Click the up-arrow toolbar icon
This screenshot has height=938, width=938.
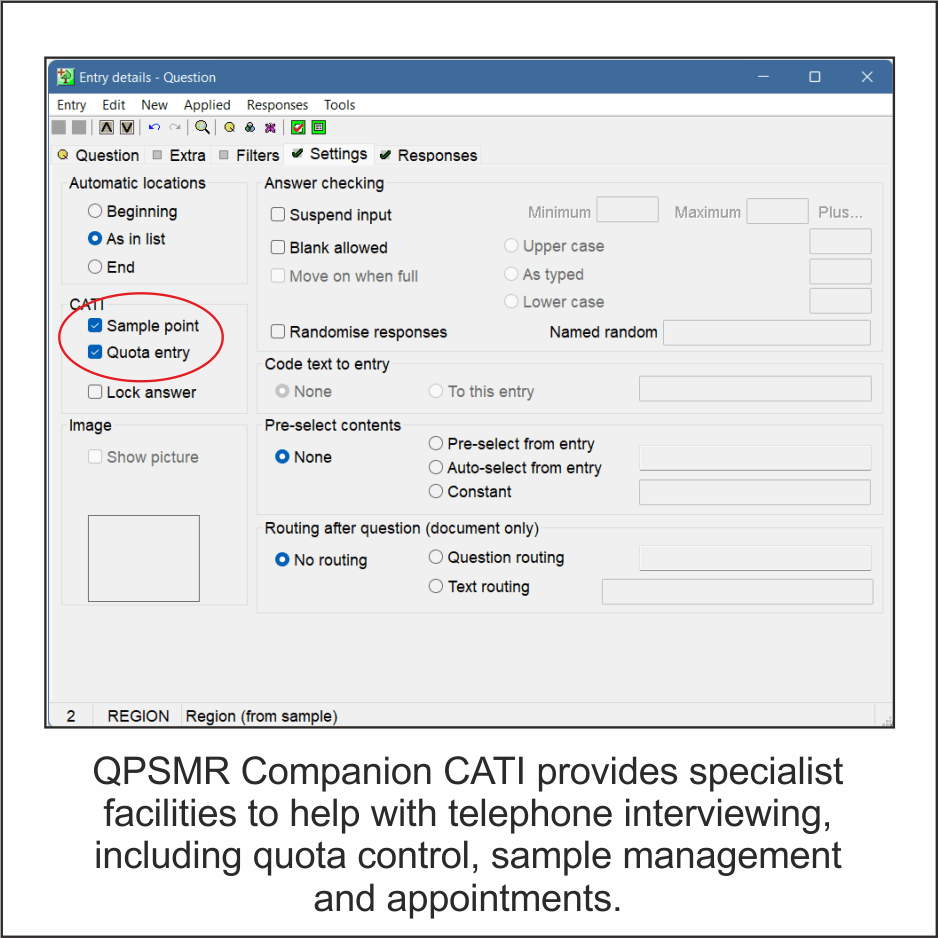pyautogui.click(x=106, y=127)
